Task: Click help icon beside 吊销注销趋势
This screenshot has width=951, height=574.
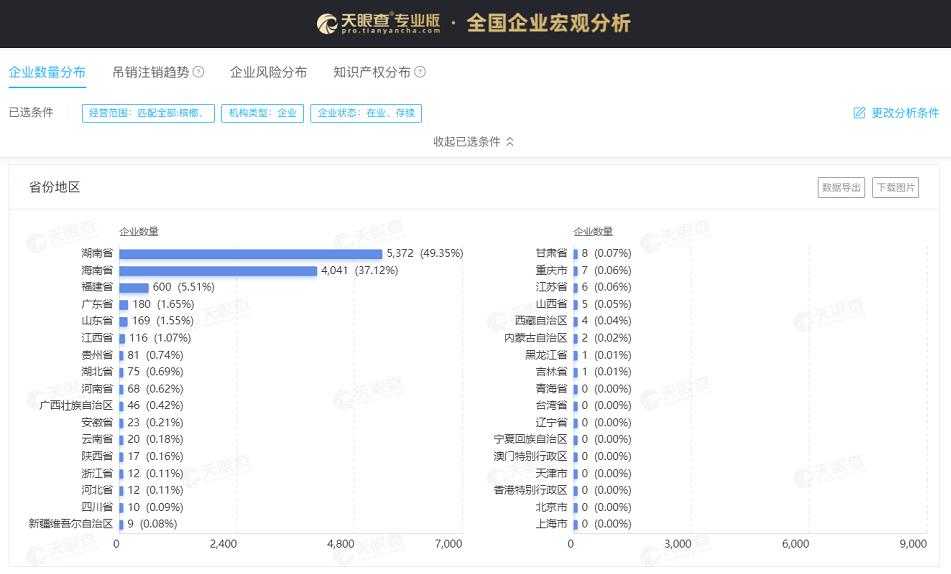Action: tap(198, 72)
